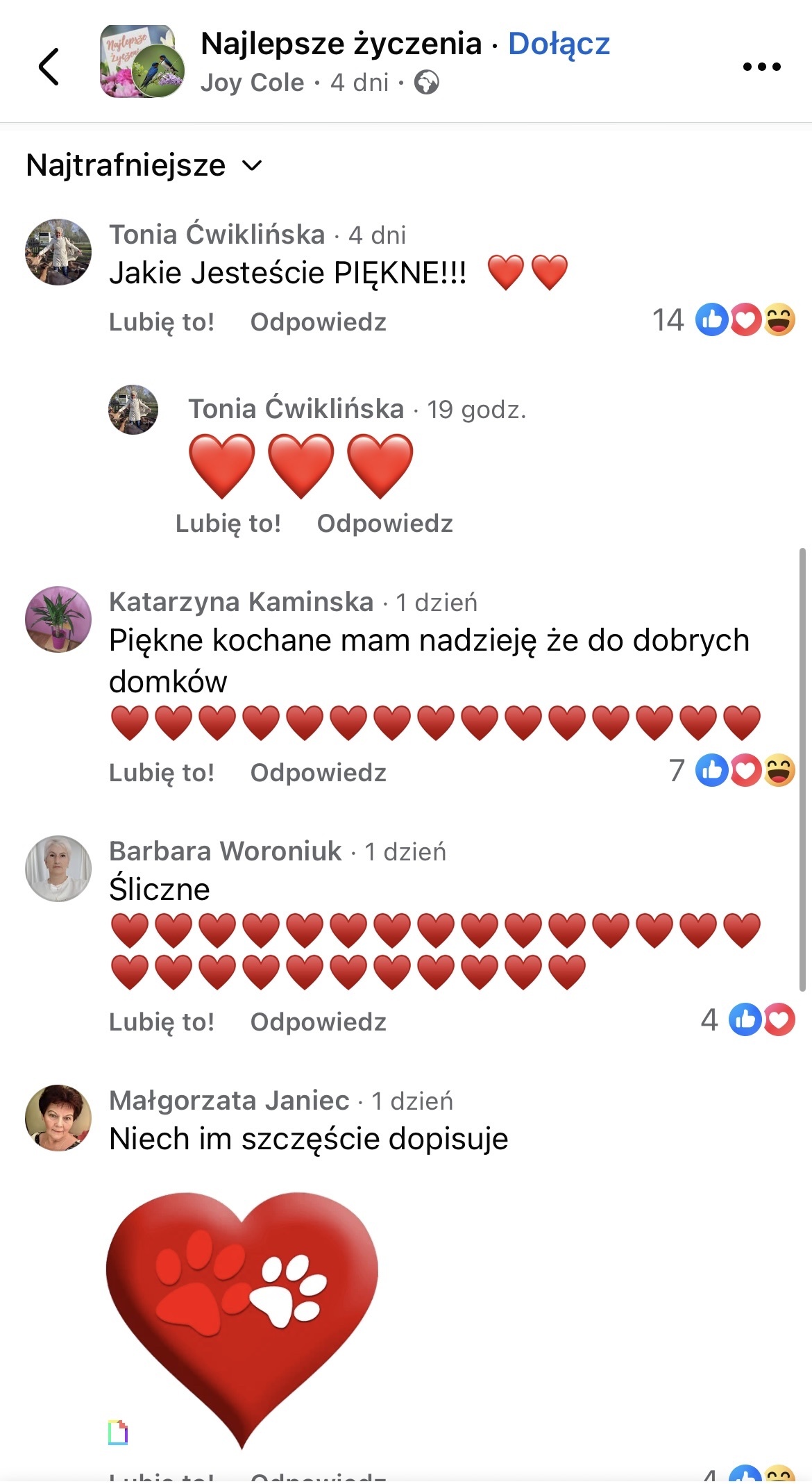
Task: Like Katarzyna Kaminska's comment with Lubię to!
Action: coord(162,772)
